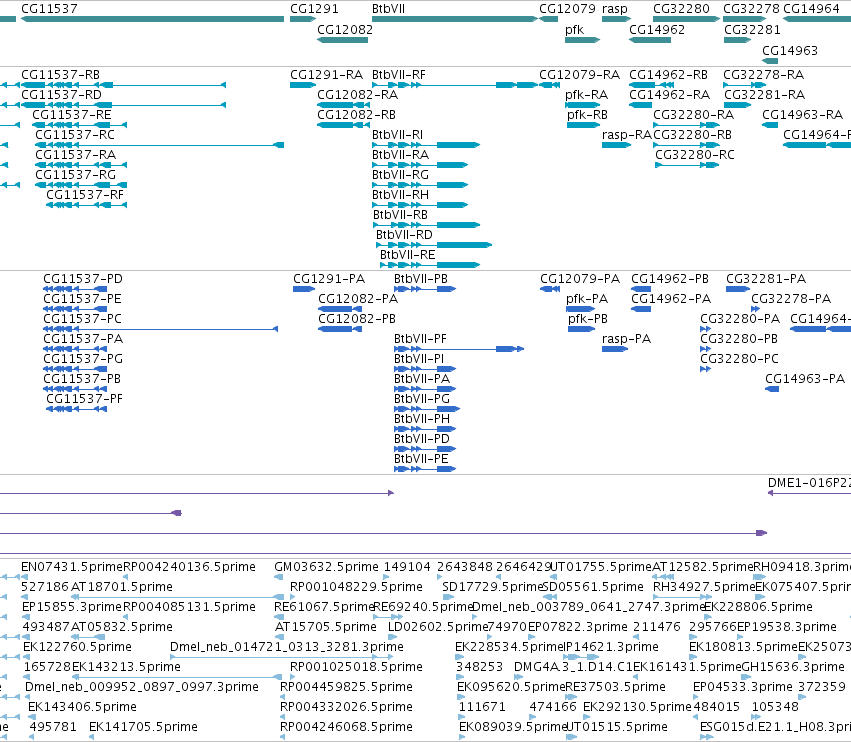Click the CG12079-PA protein label
Screen dimensions: 851x742
coord(580,278)
